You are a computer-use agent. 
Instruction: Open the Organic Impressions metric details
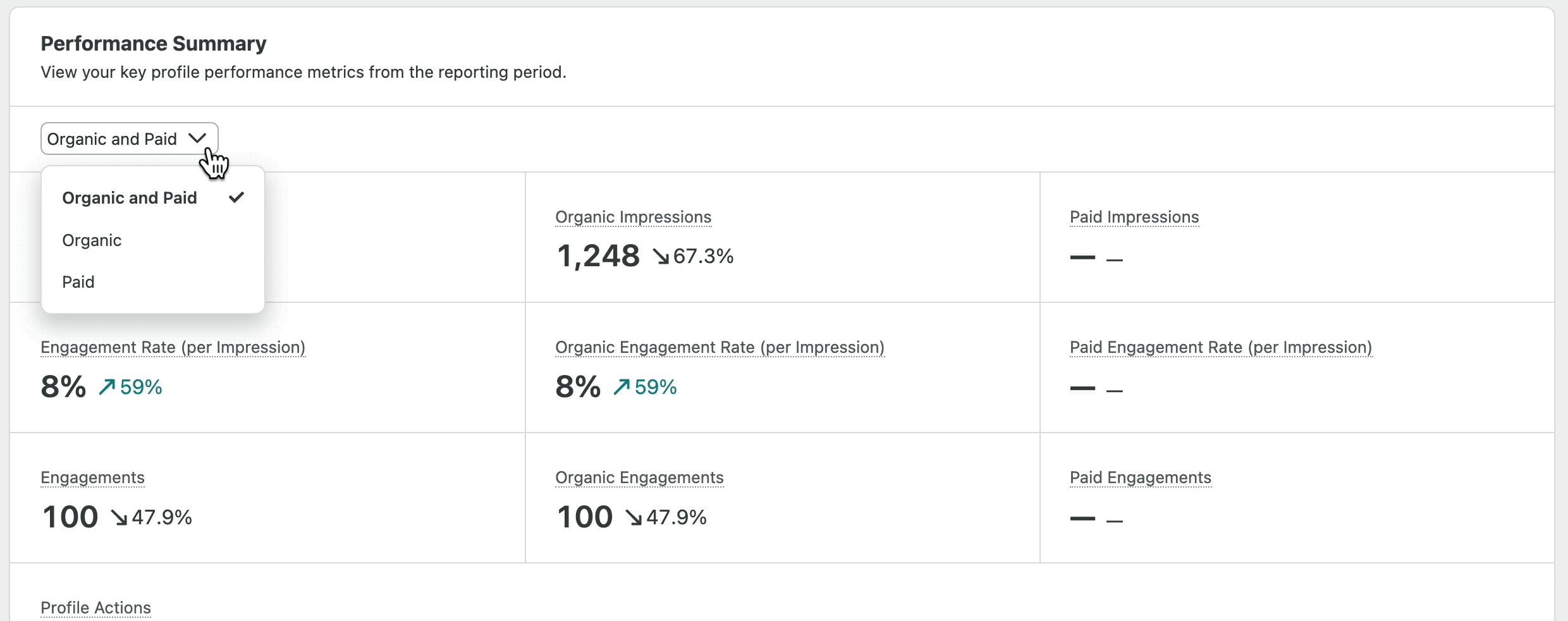[x=633, y=217]
